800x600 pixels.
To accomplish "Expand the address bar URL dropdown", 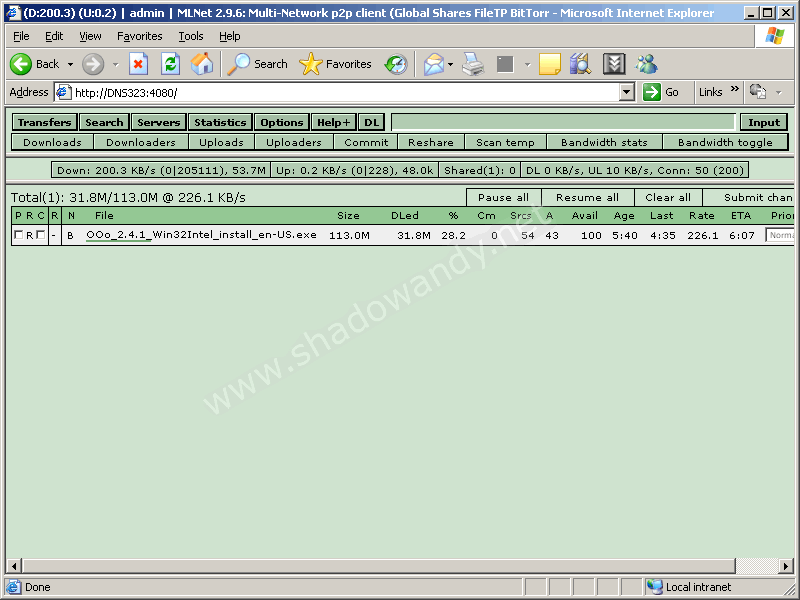I will (627, 92).
